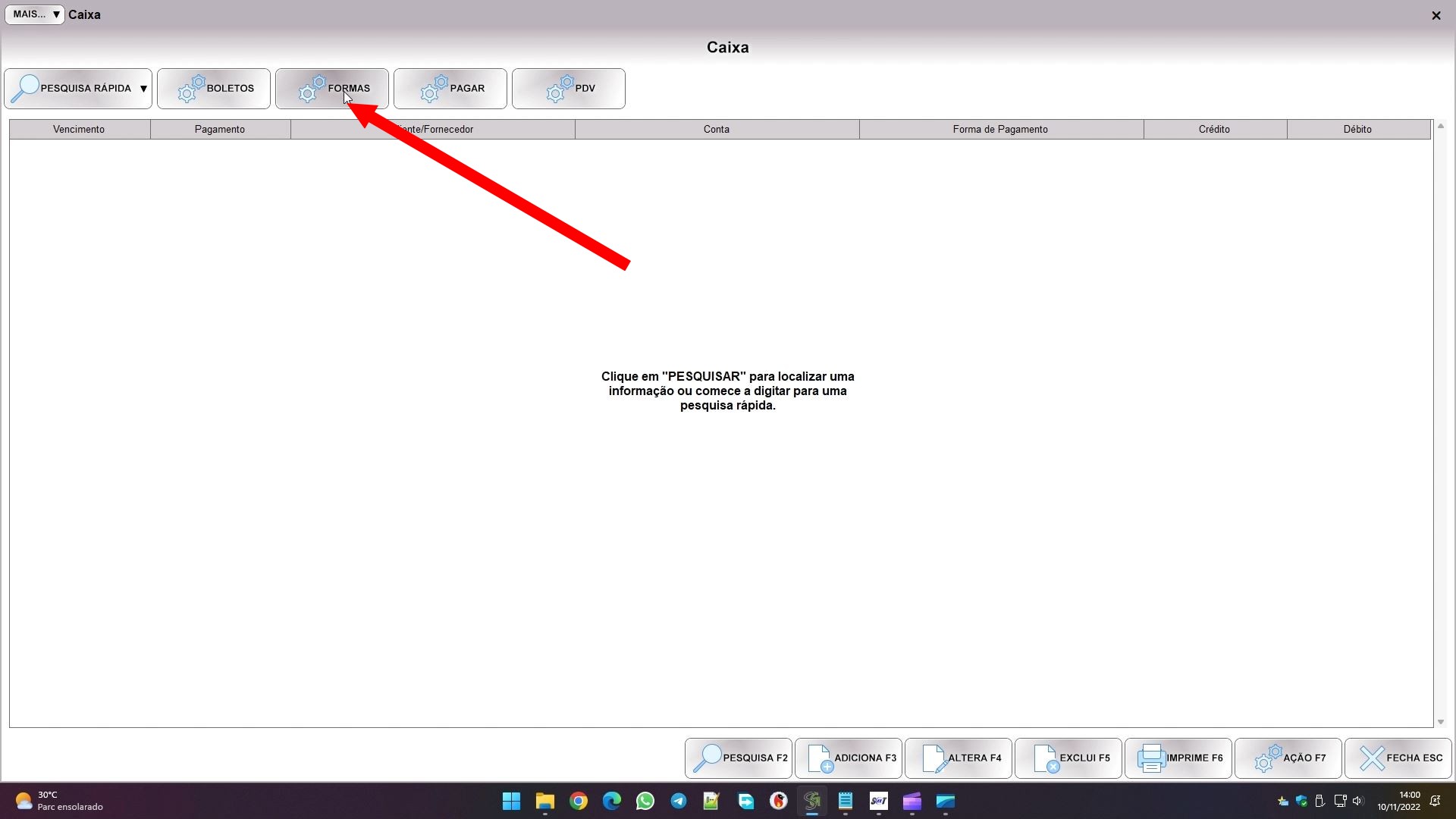Click the Forma de Pagamento column header

point(1000,130)
